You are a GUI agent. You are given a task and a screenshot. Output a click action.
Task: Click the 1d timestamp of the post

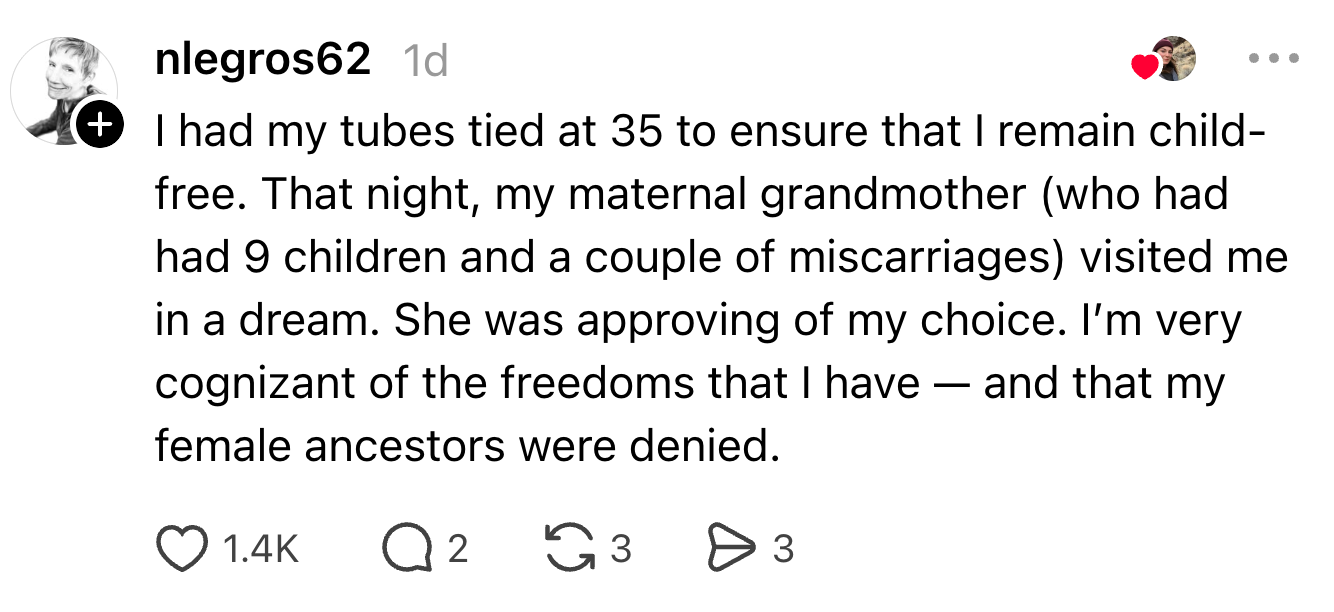423,63
